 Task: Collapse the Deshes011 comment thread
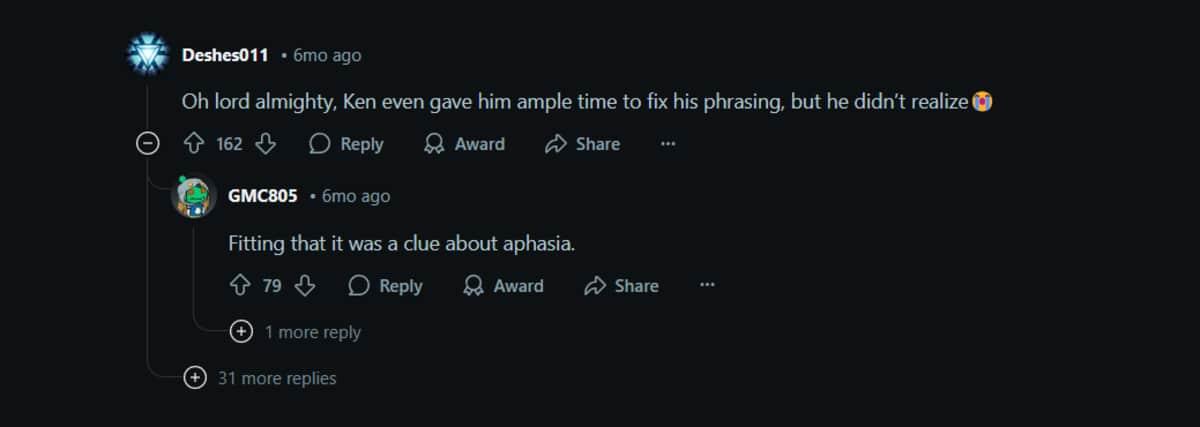coord(148,144)
